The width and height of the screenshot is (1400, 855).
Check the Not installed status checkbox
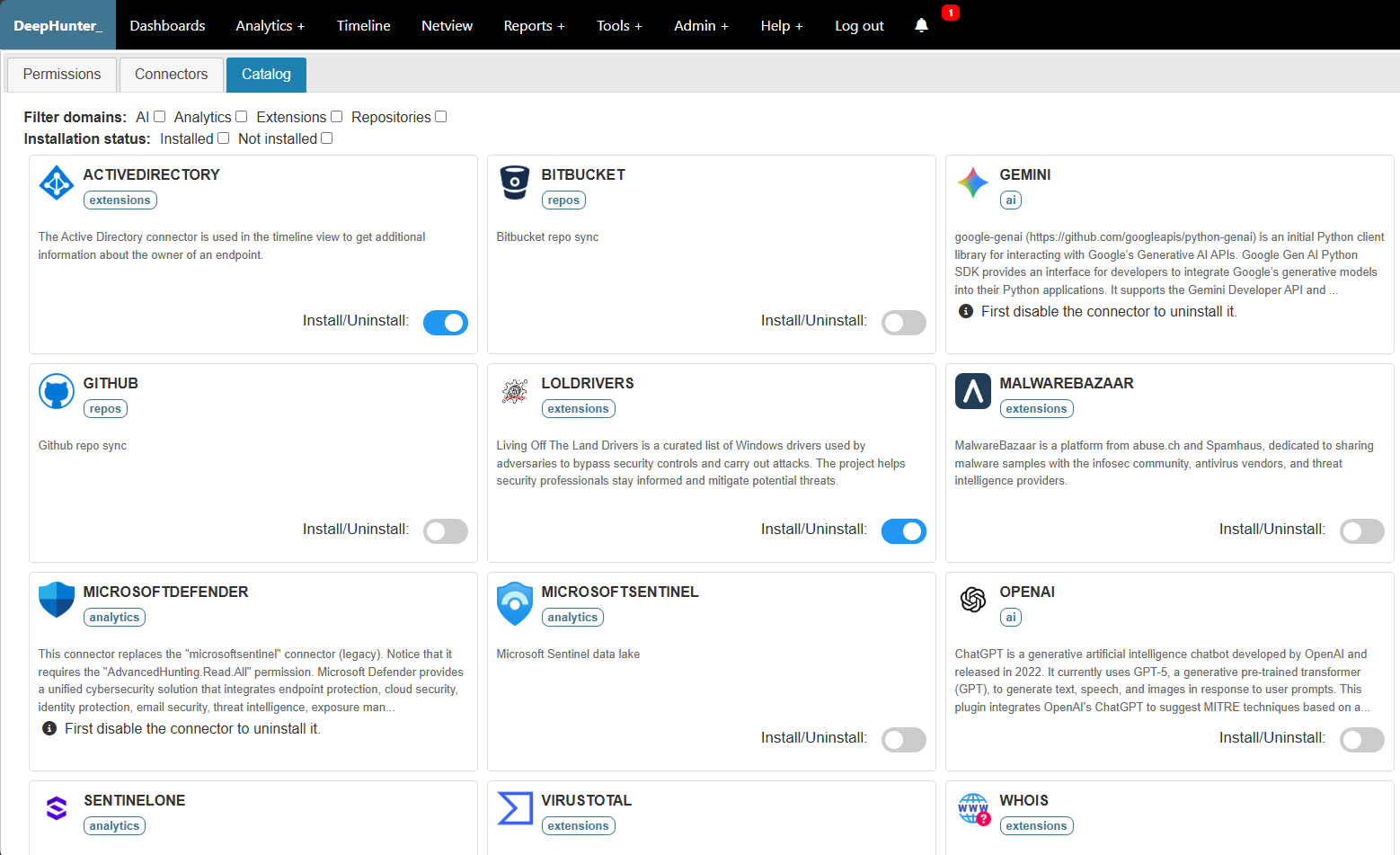[x=327, y=138]
